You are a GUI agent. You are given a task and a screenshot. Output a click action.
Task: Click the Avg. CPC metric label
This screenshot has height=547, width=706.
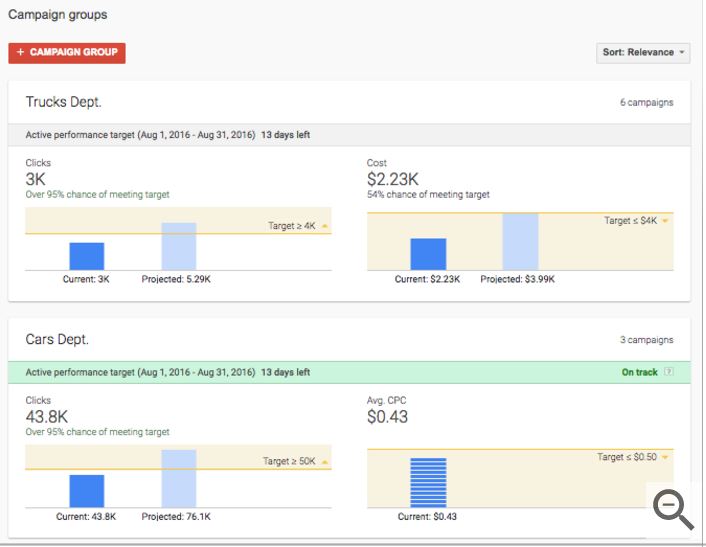(386, 400)
